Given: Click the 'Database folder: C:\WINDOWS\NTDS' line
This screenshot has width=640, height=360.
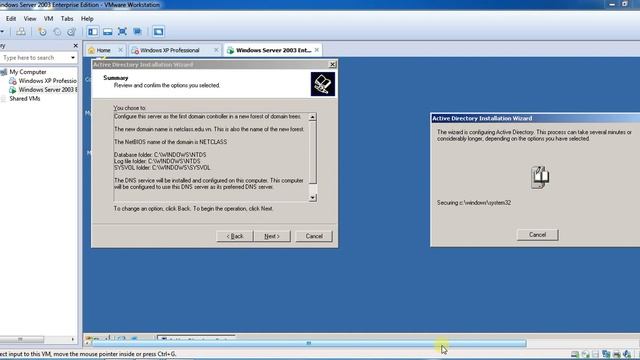Looking at the screenshot, I should tap(160, 155).
